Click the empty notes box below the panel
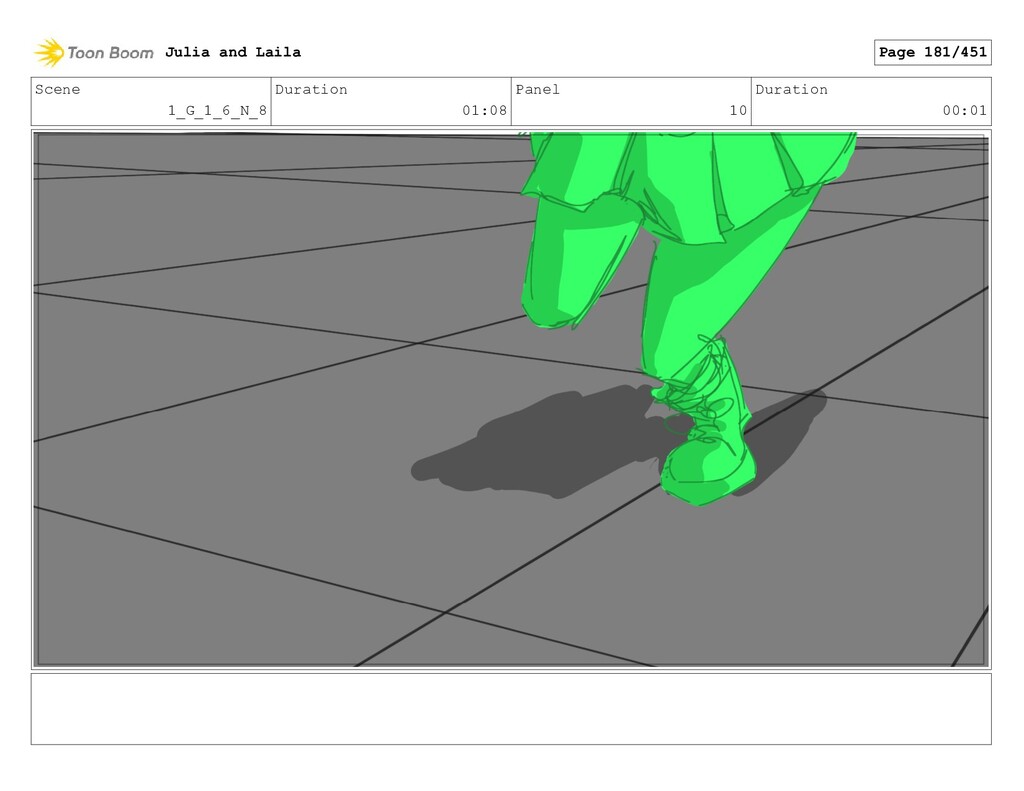 [x=511, y=709]
